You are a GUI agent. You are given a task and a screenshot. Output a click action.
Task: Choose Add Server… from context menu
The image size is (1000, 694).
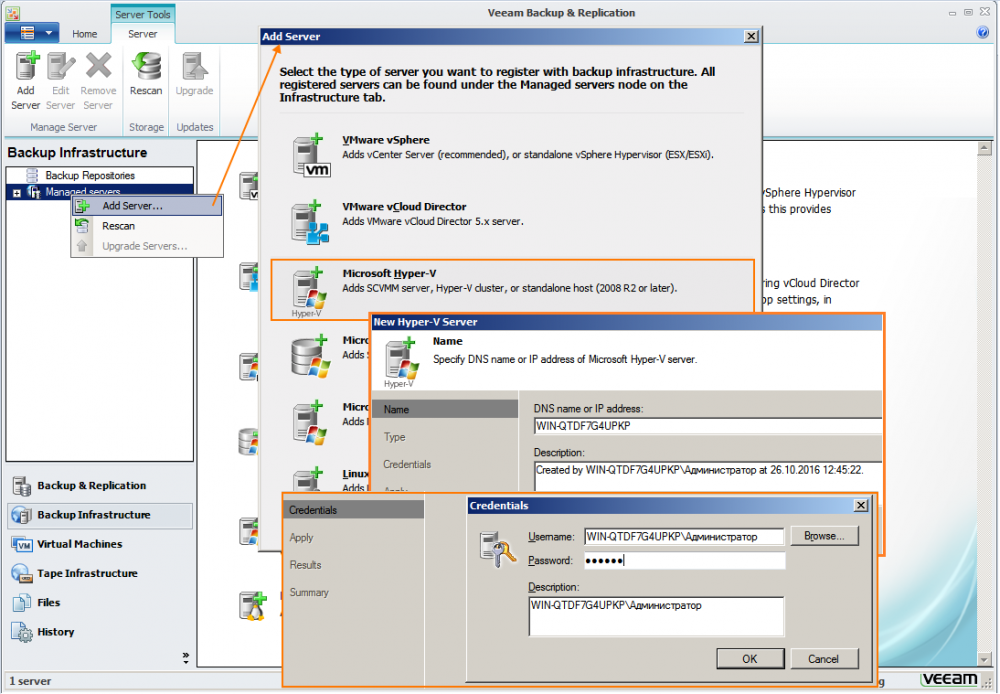tap(147, 205)
